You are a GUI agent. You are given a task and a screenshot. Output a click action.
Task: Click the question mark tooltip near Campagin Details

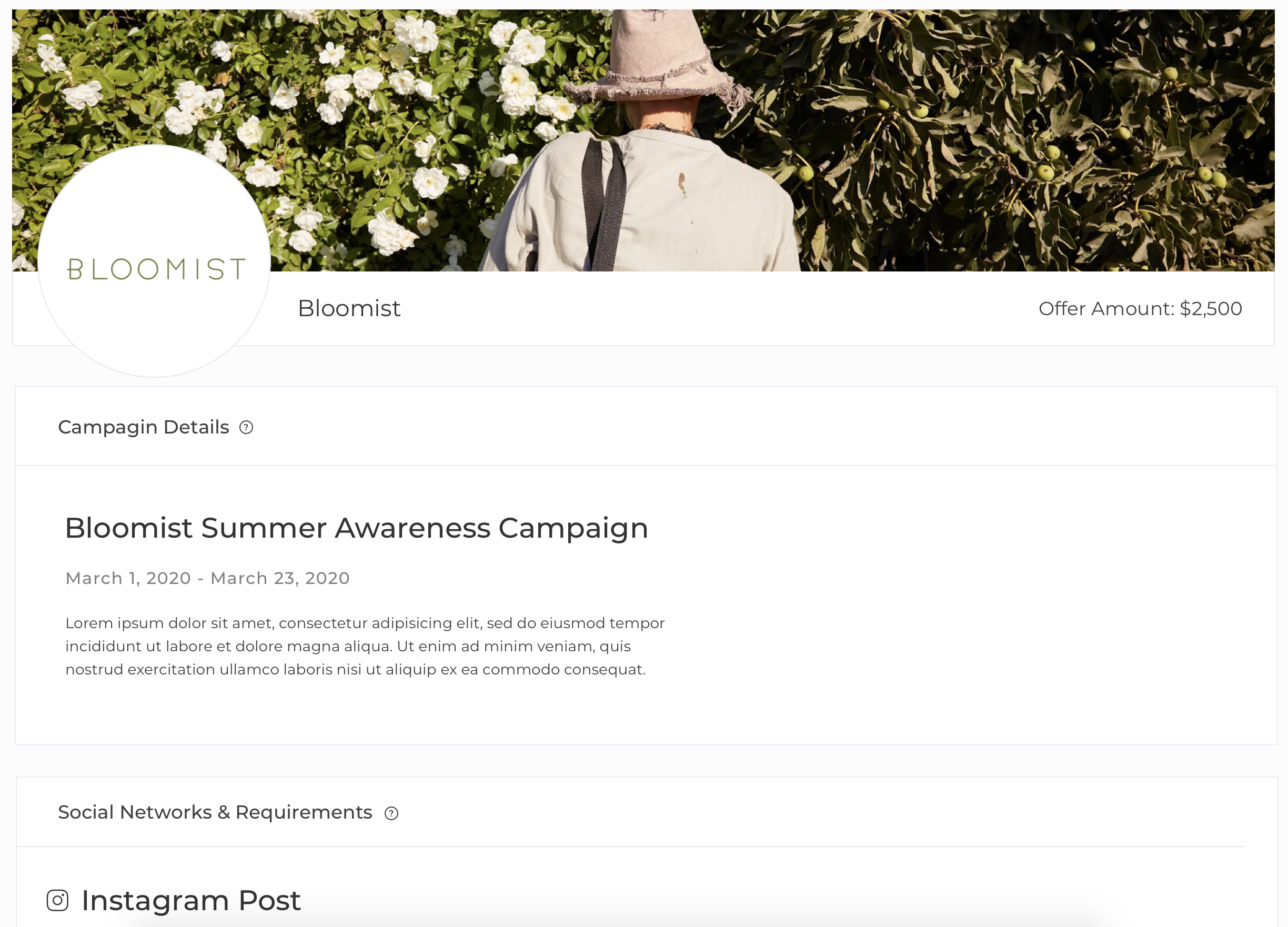point(246,427)
